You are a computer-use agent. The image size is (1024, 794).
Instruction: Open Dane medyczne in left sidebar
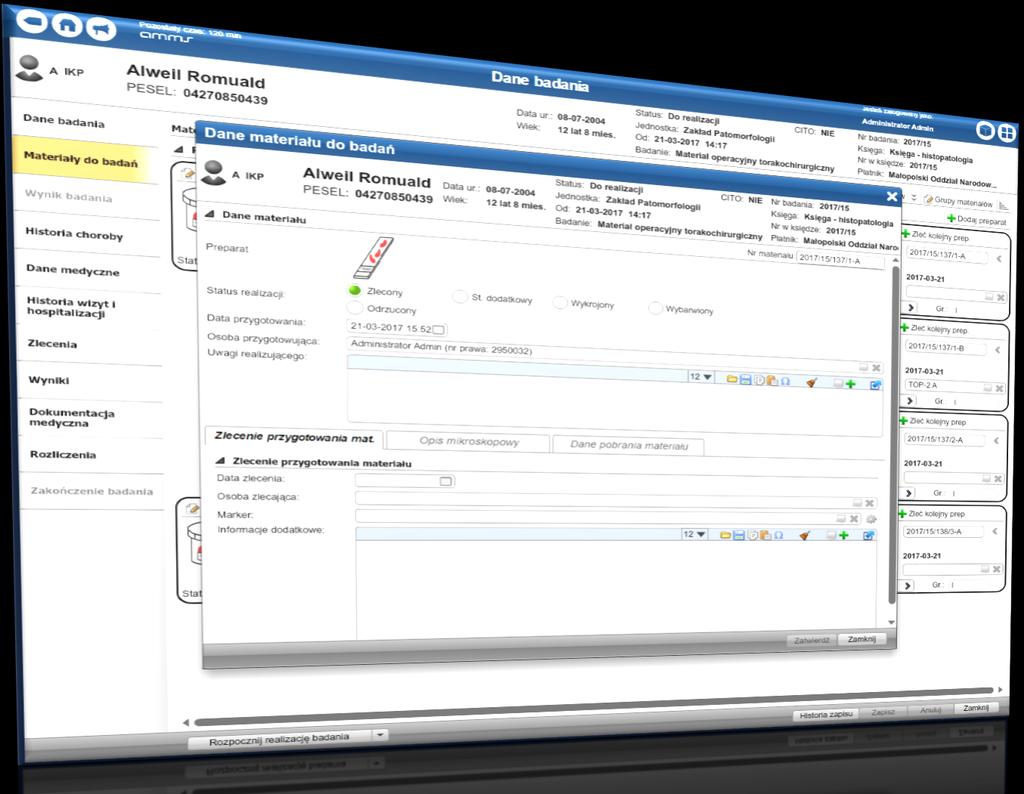(x=72, y=270)
